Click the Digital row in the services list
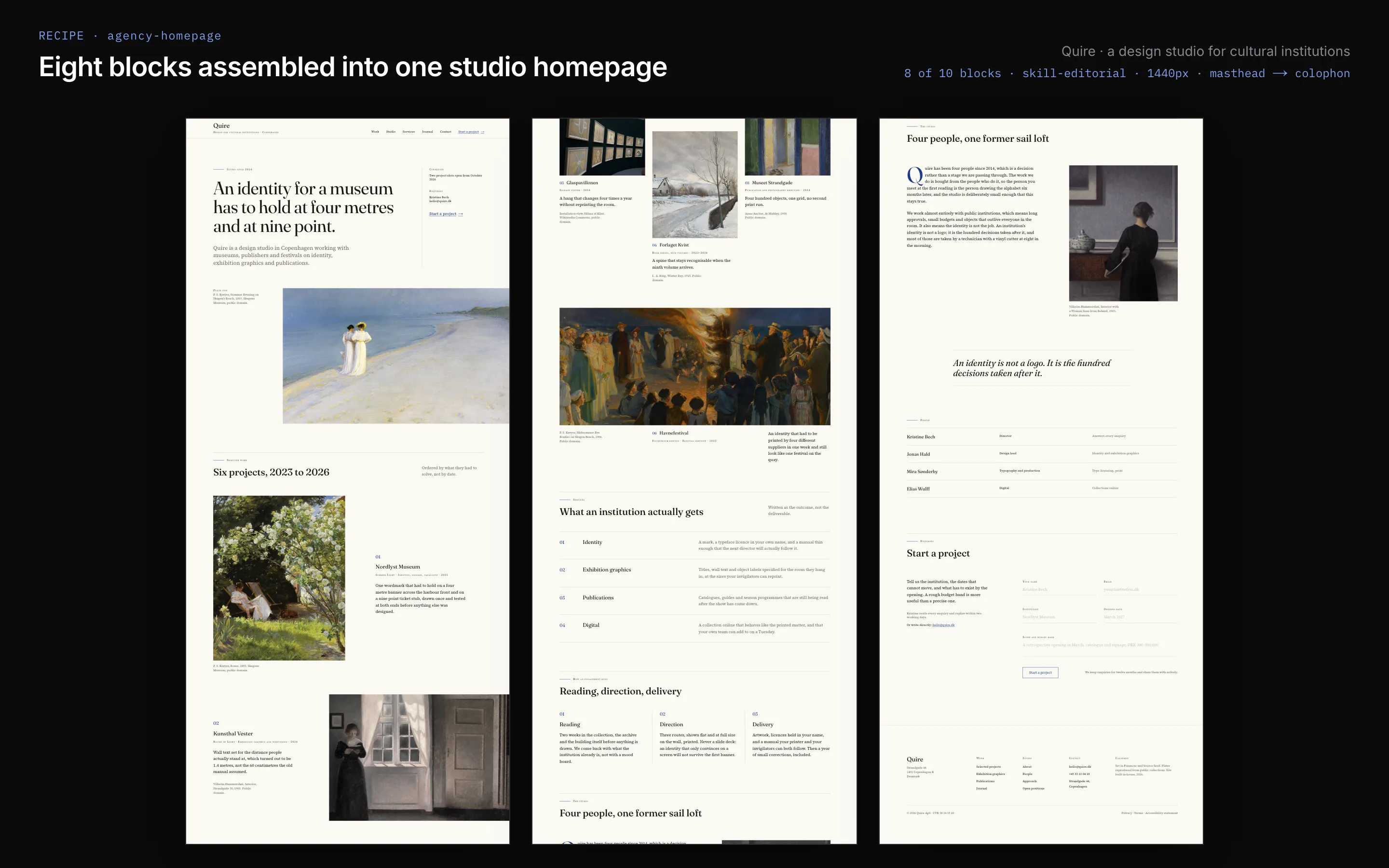Viewport: 1389px width, 868px height. [x=694, y=628]
